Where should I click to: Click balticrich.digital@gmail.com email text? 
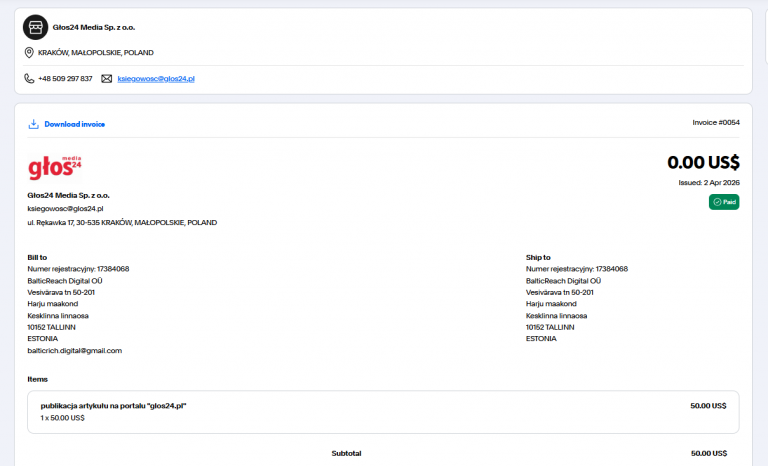click(x=74, y=350)
